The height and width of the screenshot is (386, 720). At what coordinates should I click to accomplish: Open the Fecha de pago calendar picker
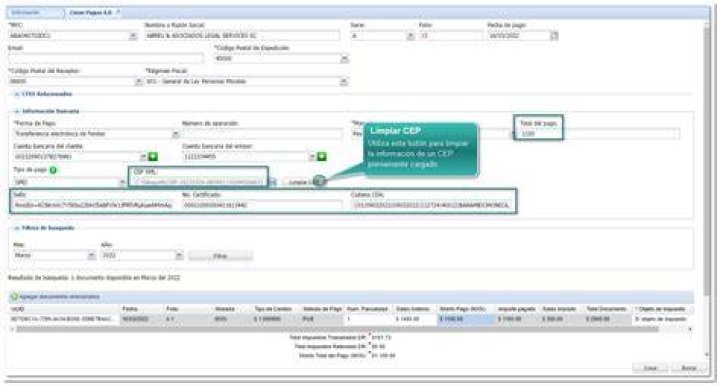554,36
